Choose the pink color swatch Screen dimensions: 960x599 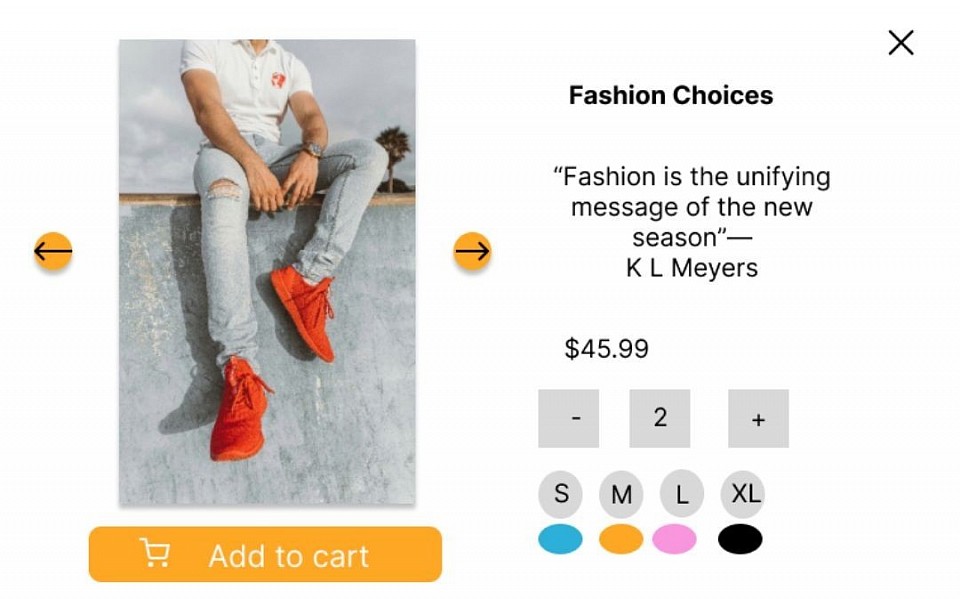(x=674, y=539)
